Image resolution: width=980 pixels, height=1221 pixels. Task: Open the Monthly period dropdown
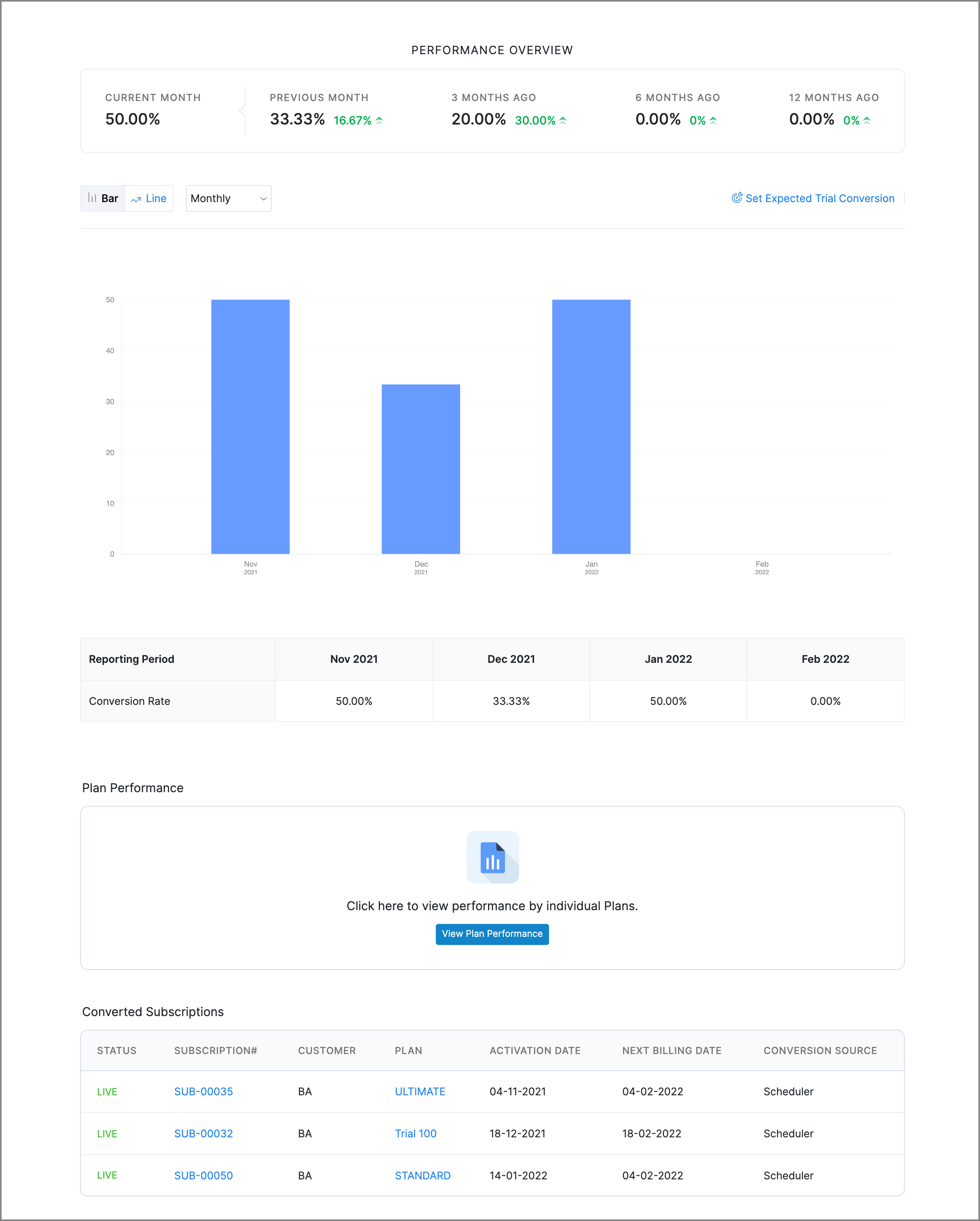[x=228, y=198]
